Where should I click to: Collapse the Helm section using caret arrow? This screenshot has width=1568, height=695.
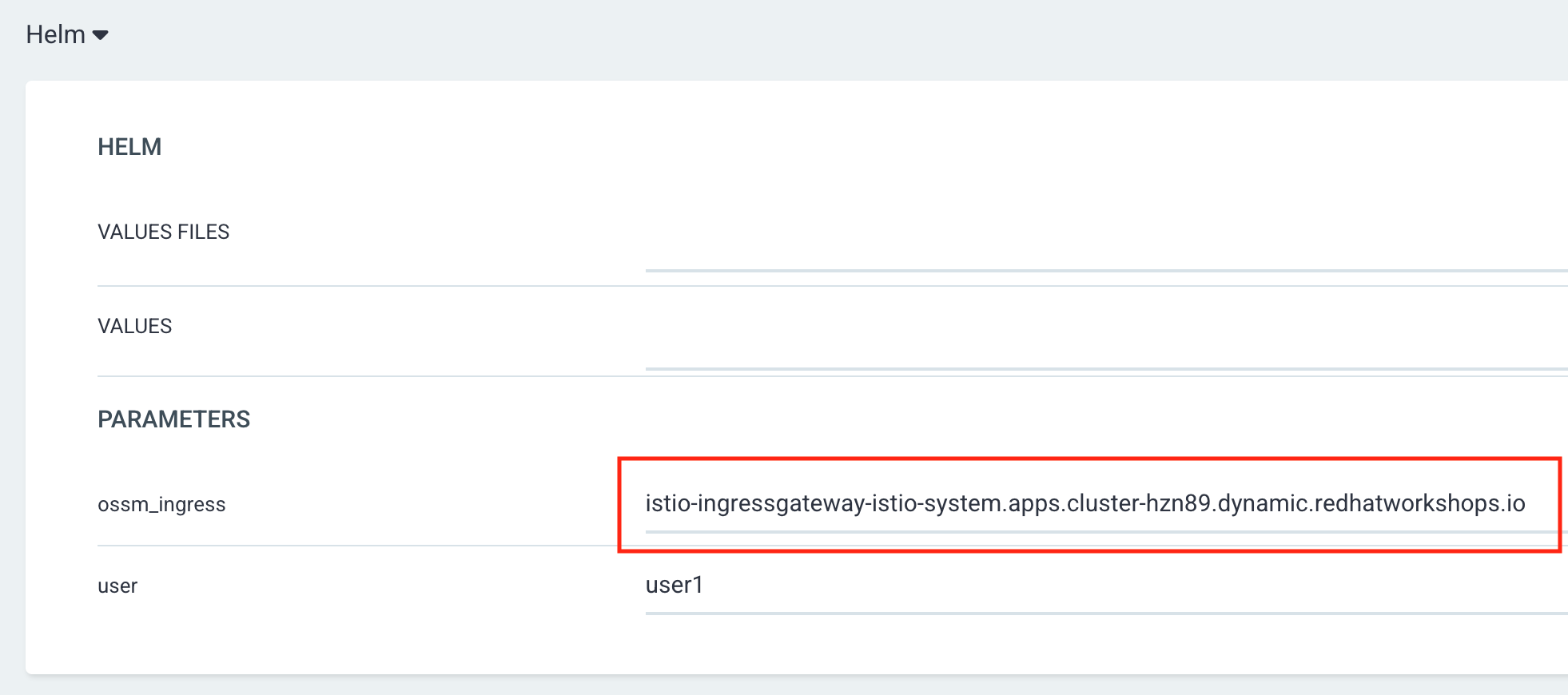101,35
